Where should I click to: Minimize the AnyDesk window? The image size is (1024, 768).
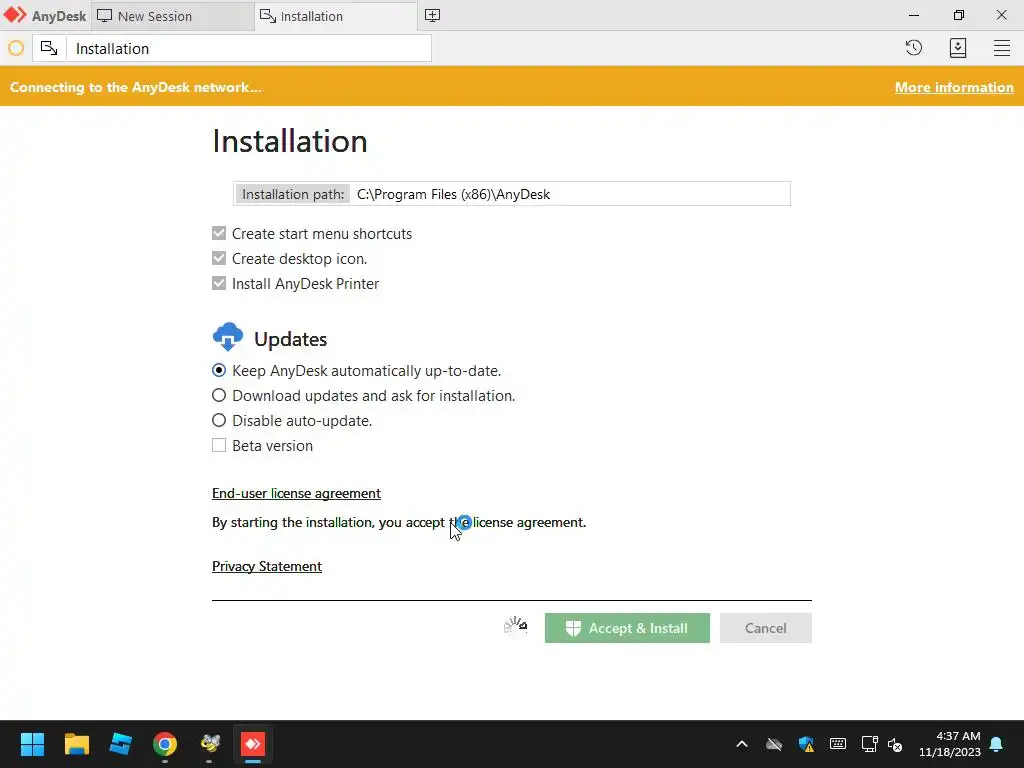click(914, 15)
